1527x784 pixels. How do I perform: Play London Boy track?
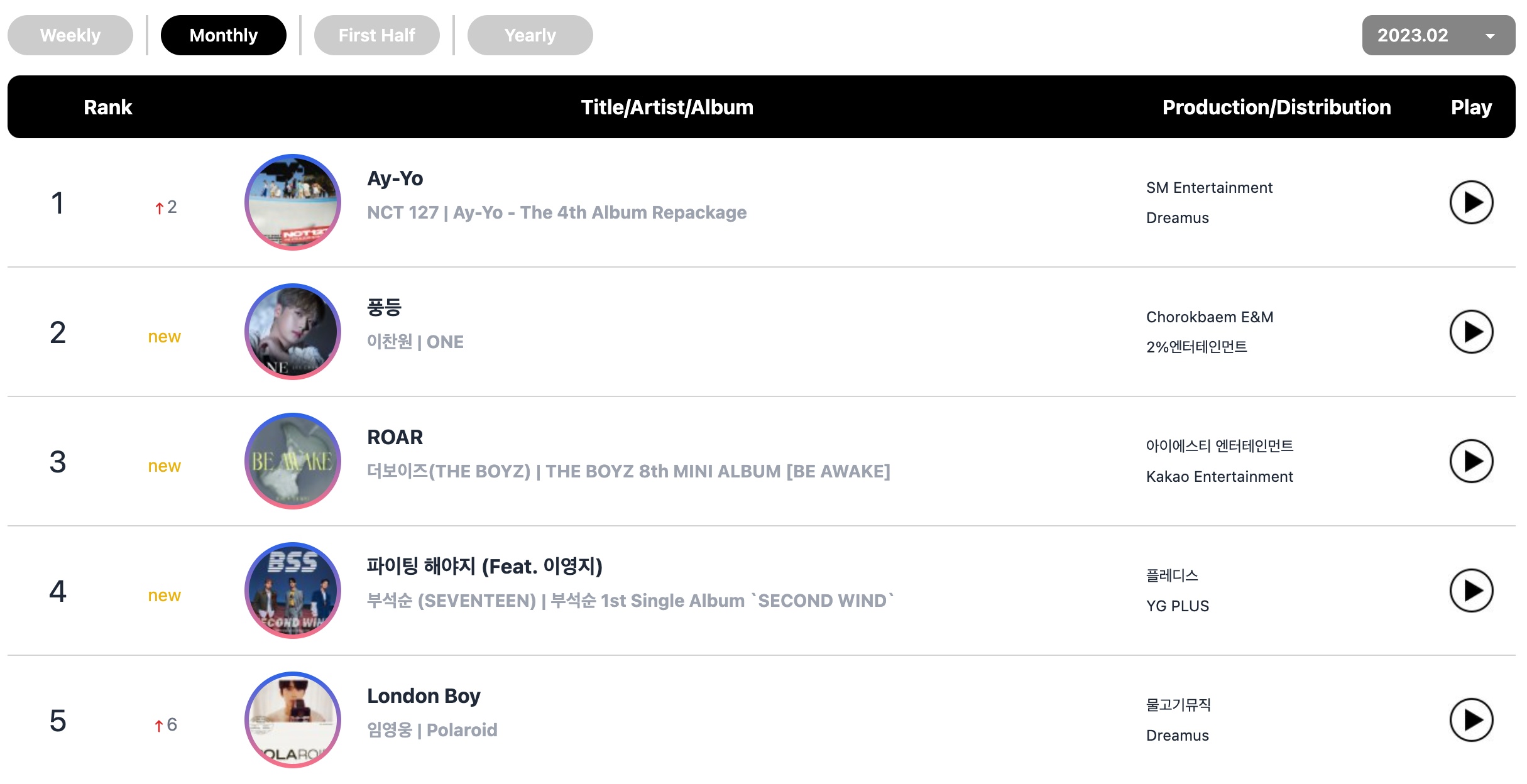tap(1471, 720)
